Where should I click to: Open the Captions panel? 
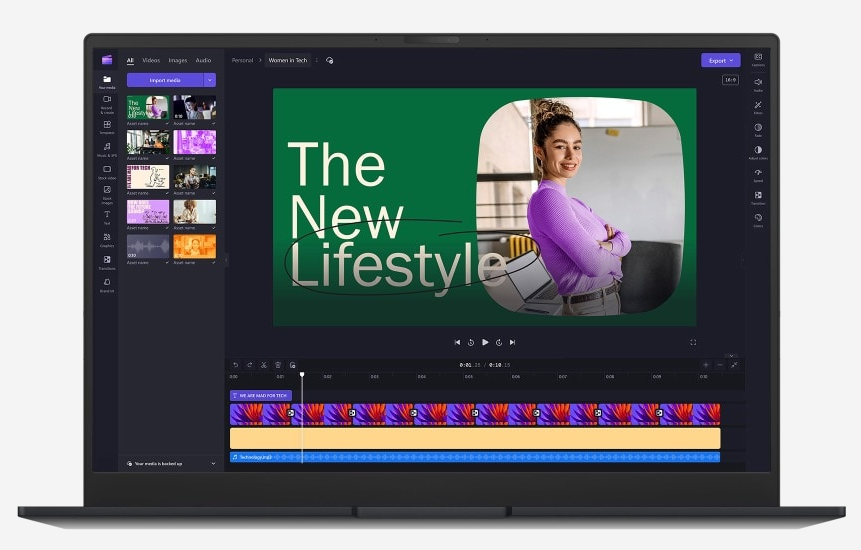[x=758, y=59]
